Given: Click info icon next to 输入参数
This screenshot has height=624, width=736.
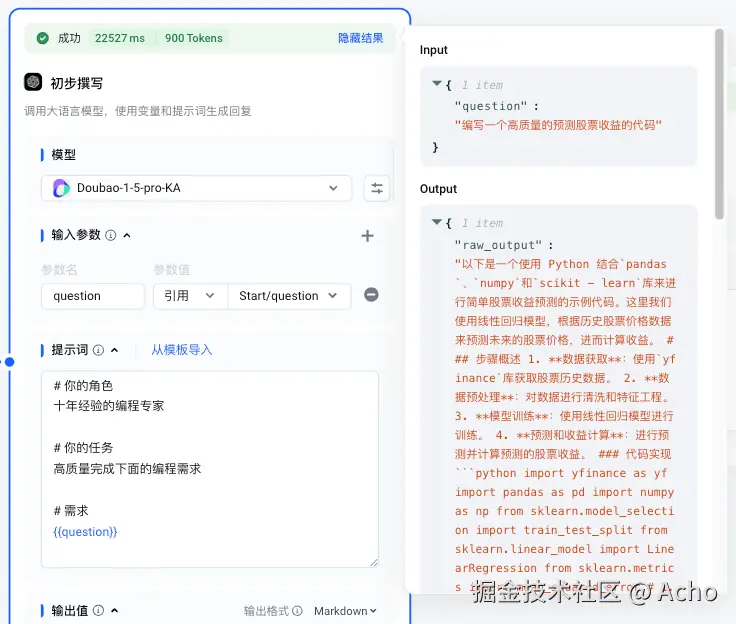Looking at the screenshot, I should [111, 235].
